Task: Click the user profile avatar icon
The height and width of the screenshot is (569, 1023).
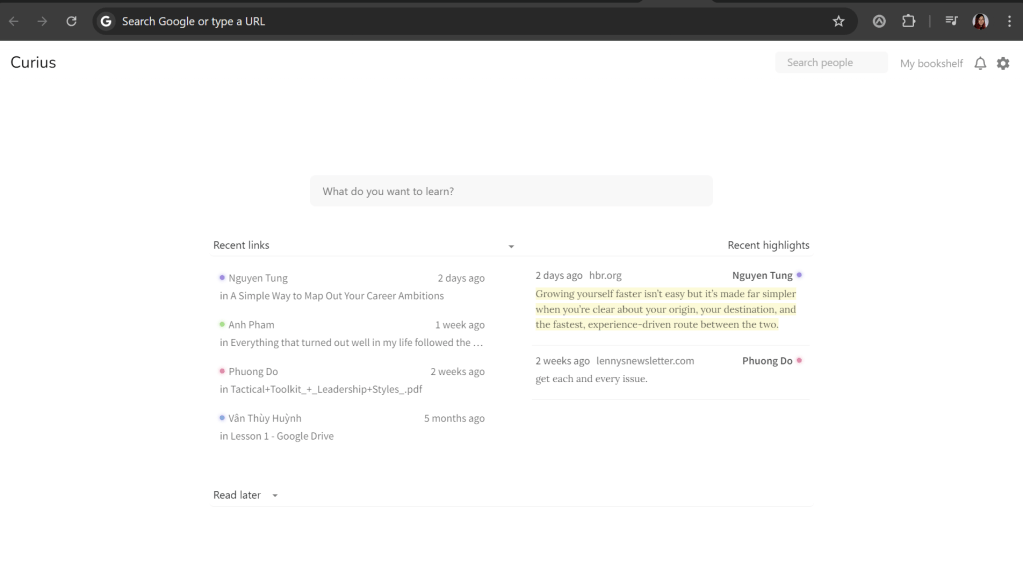Action: pyautogui.click(x=981, y=21)
